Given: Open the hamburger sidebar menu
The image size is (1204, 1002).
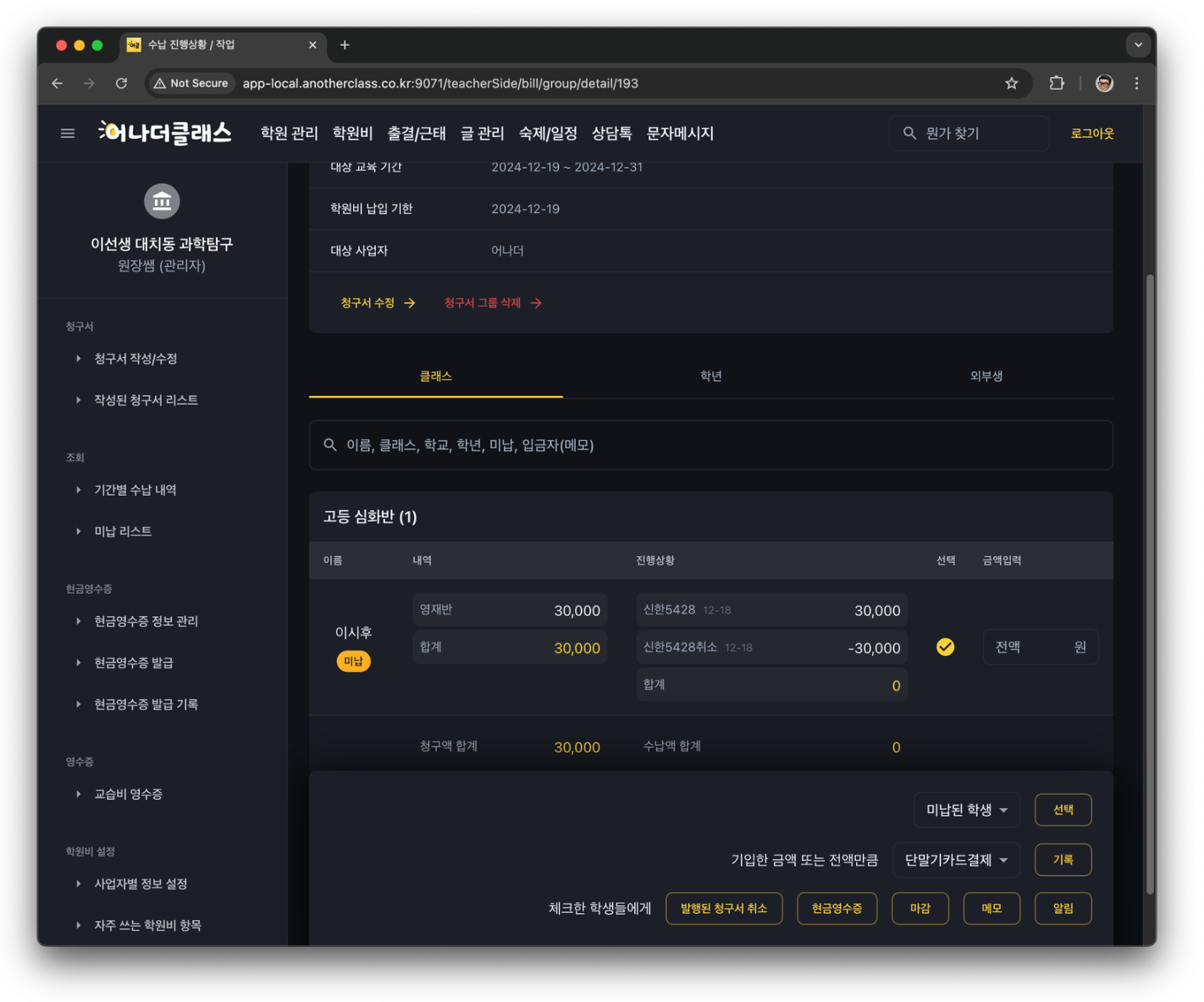Looking at the screenshot, I should 68,133.
